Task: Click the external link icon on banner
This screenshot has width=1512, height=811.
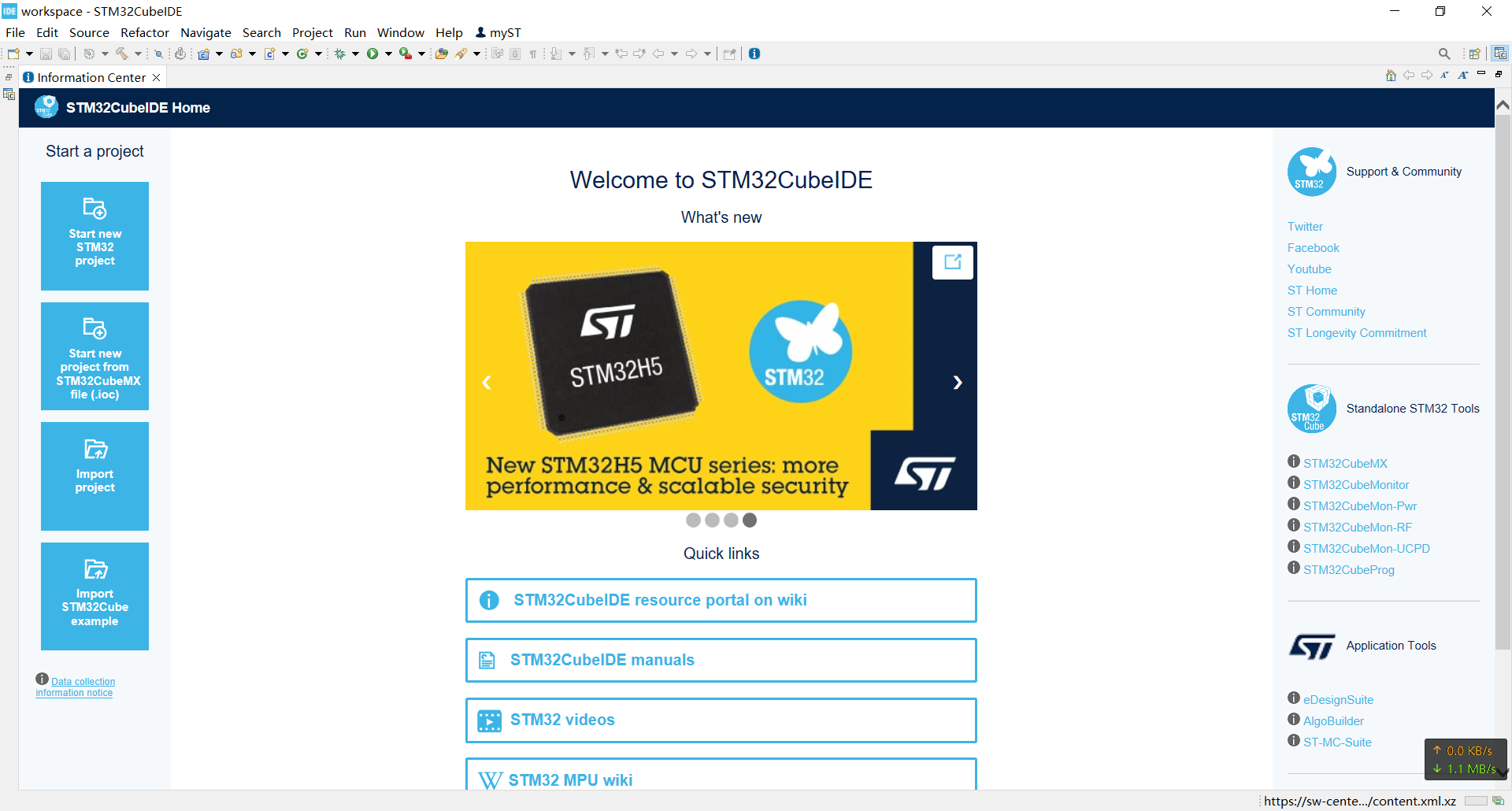Action: [x=953, y=262]
